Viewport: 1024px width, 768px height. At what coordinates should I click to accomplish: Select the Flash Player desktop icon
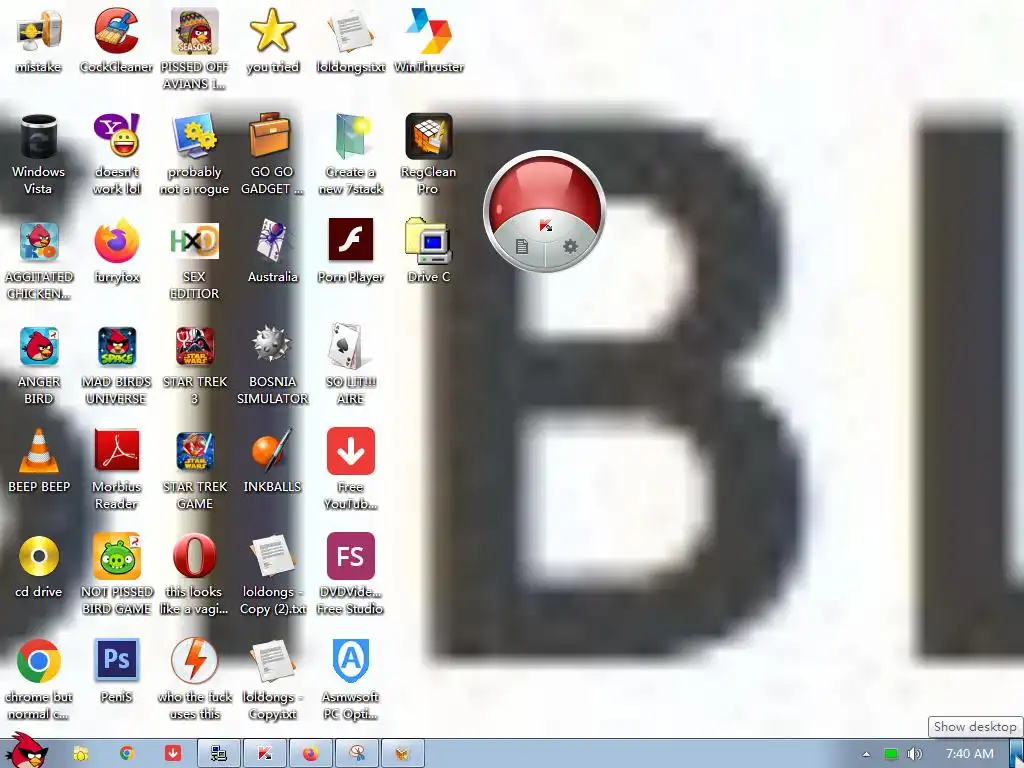pos(351,240)
